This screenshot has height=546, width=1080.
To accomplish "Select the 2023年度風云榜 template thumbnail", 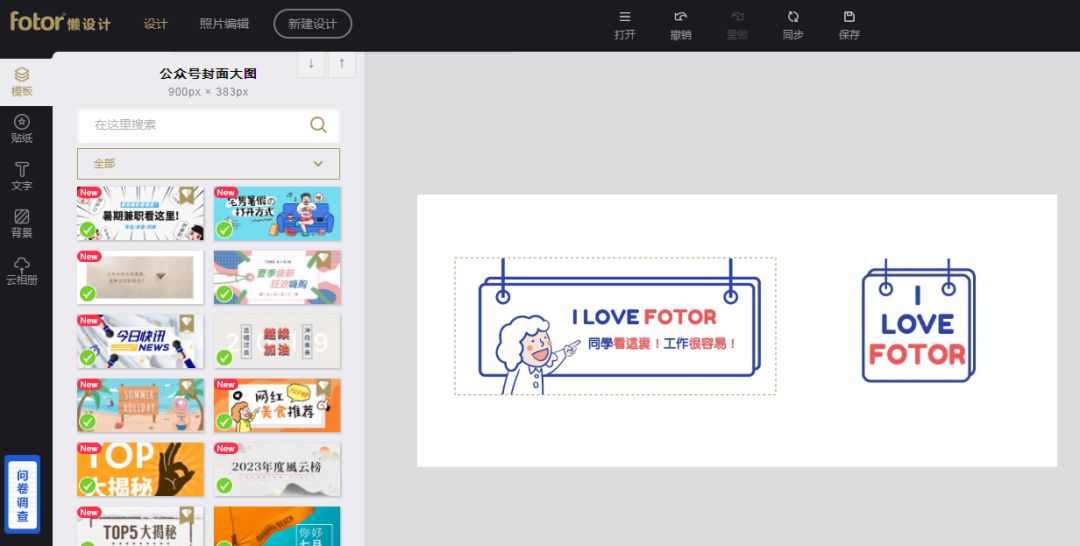I will [x=277, y=470].
